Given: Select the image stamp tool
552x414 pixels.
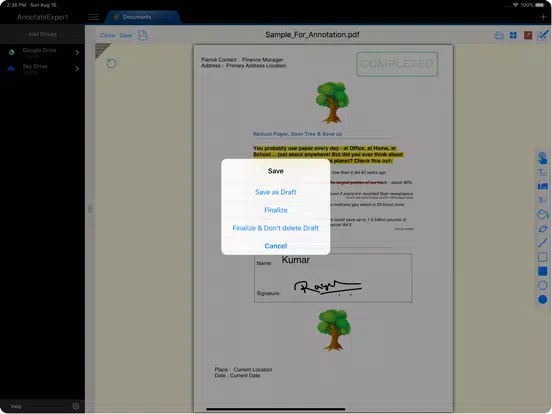Looking at the screenshot, I should pos(542,186).
